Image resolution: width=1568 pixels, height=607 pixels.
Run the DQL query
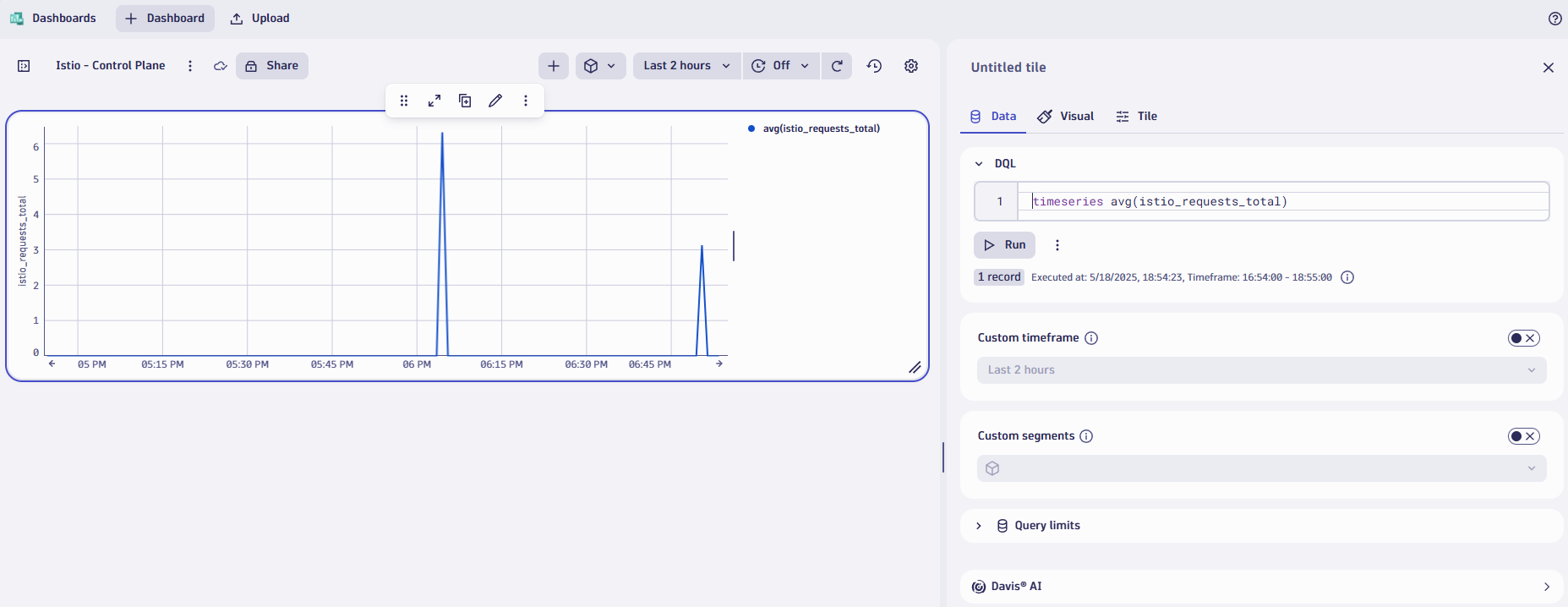[1004, 245]
